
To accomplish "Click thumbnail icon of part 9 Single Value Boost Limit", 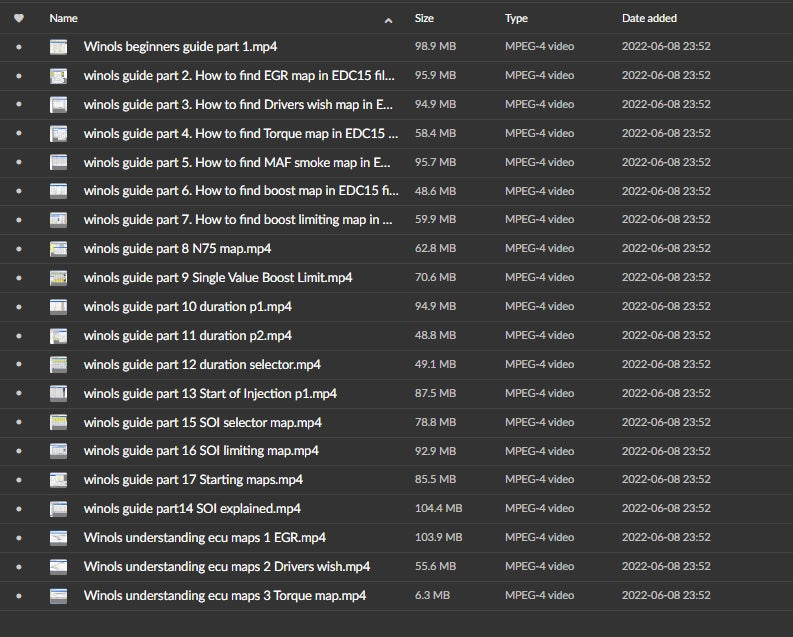I will pyautogui.click(x=59, y=278).
